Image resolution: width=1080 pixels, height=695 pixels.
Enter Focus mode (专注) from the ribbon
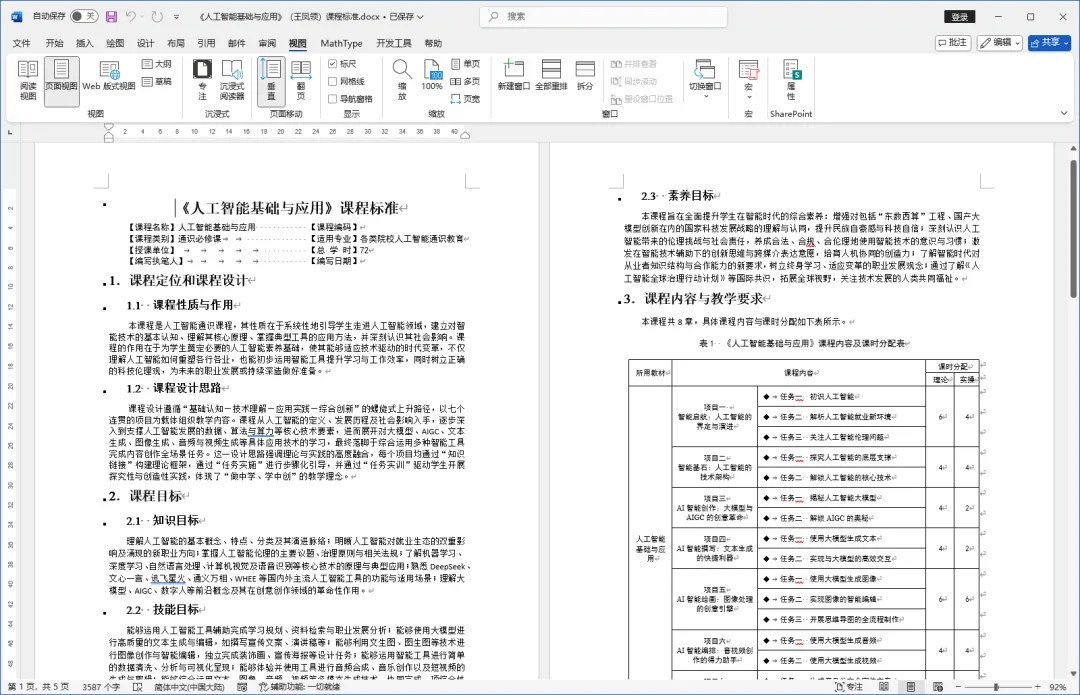(x=202, y=81)
